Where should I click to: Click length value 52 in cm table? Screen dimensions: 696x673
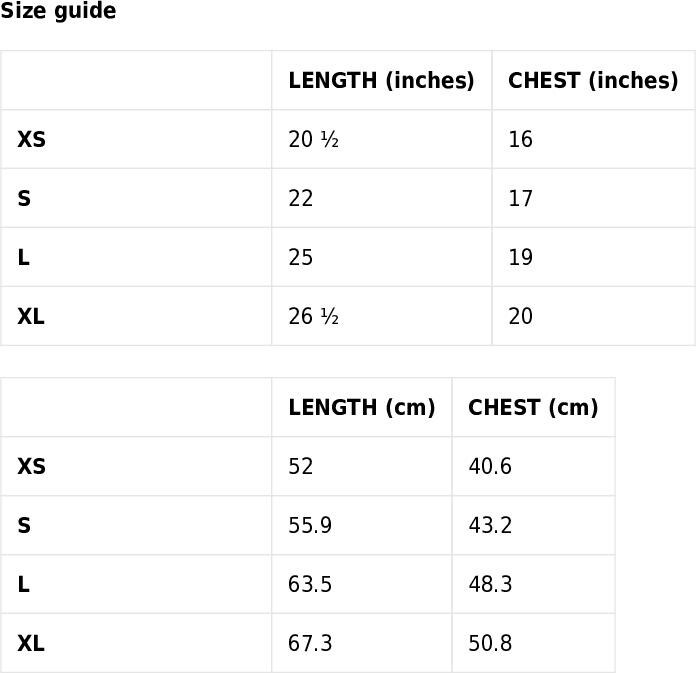(x=301, y=467)
